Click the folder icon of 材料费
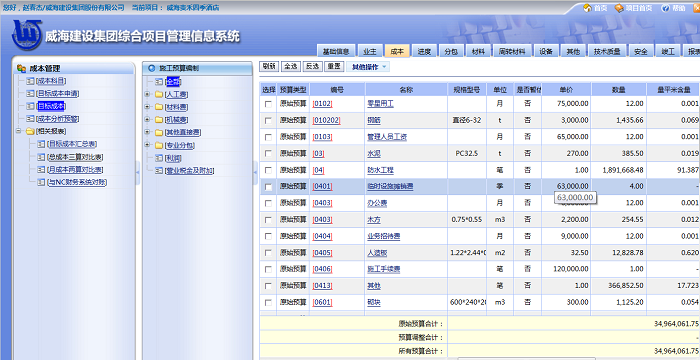Image resolution: width=700 pixels, height=360 pixels. 159,107
